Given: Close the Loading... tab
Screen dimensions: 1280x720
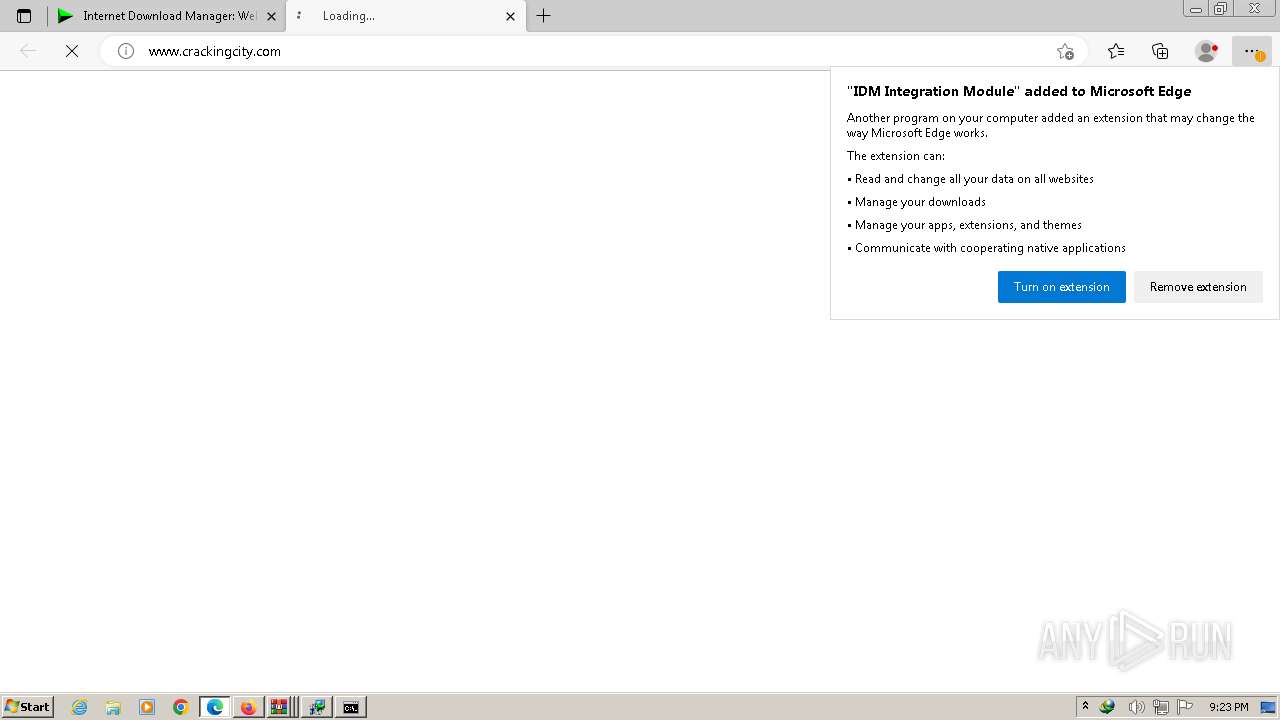Looking at the screenshot, I should [510, 16].
